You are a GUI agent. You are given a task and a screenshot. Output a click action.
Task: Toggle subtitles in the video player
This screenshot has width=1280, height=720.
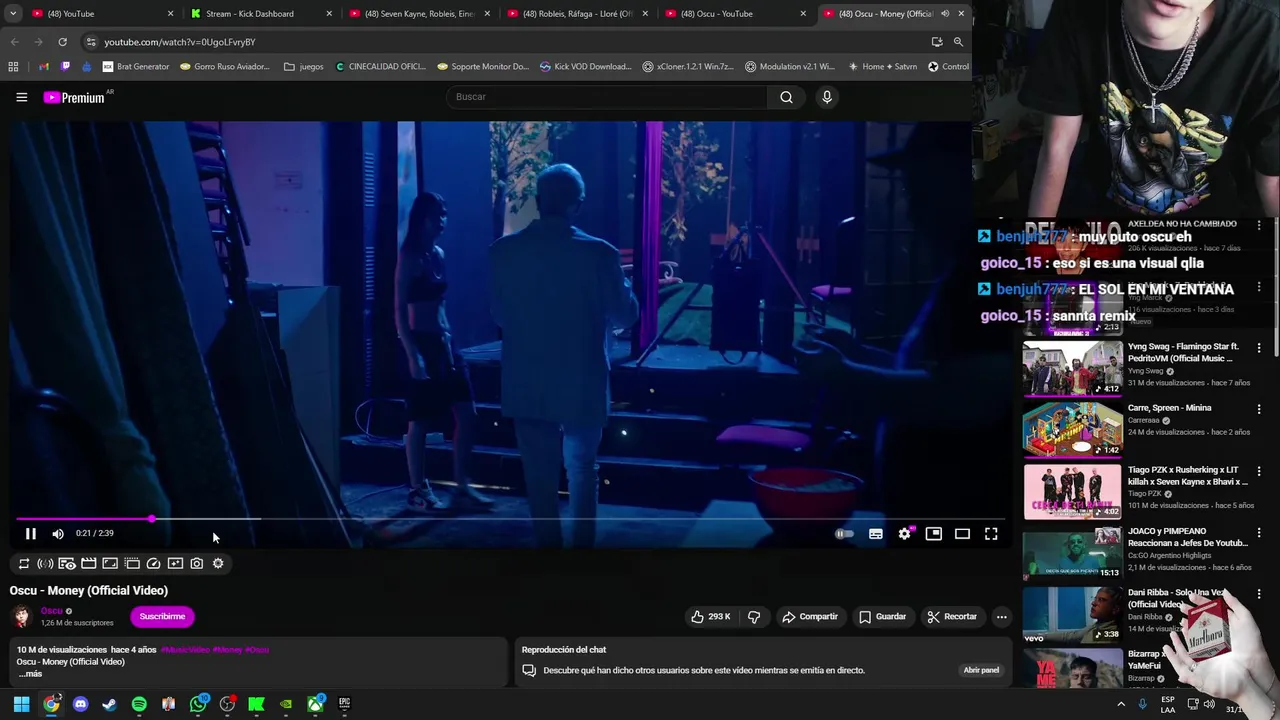[x=876, y=534]
